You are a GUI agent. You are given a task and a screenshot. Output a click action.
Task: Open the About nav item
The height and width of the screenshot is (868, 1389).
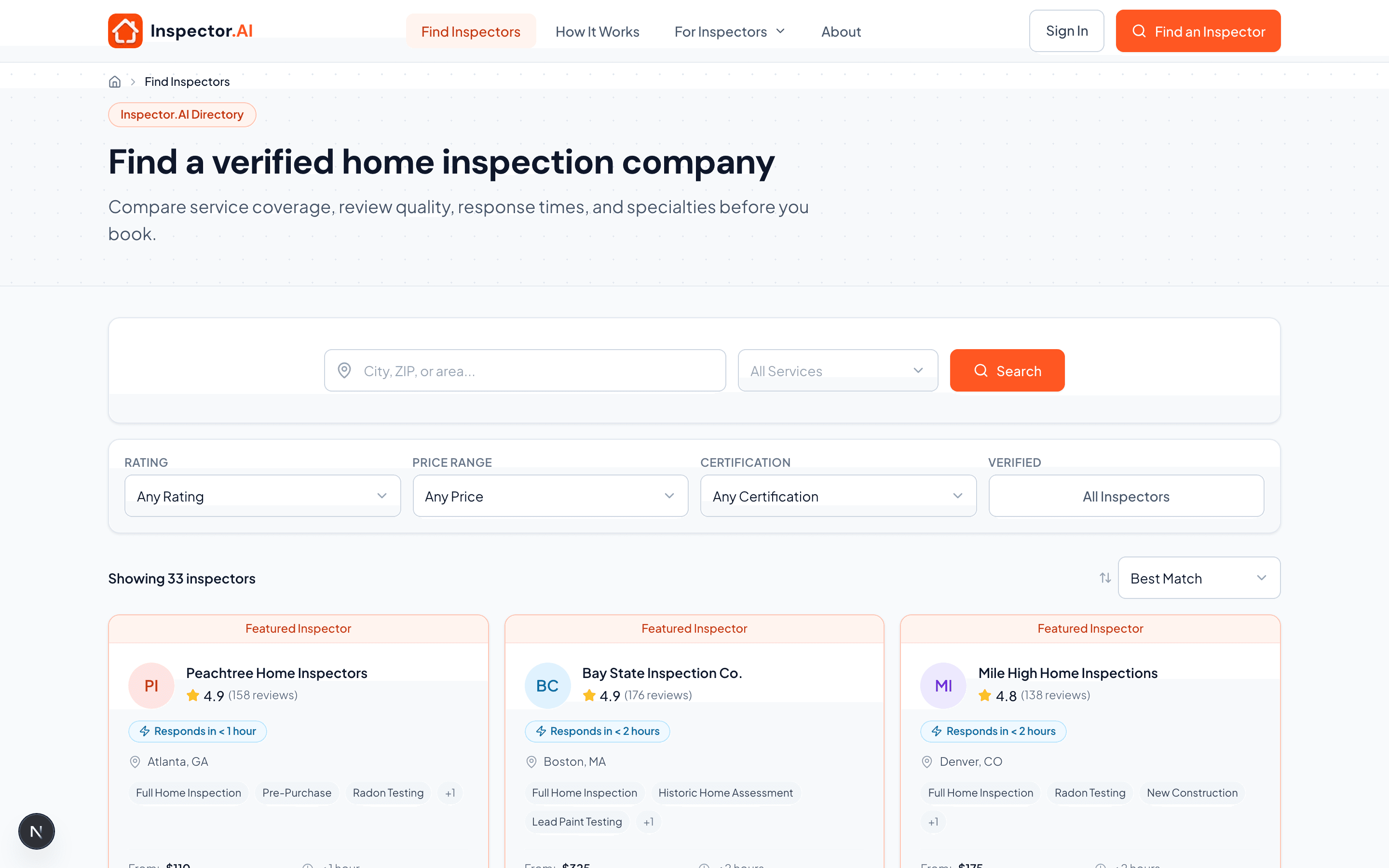841,31
